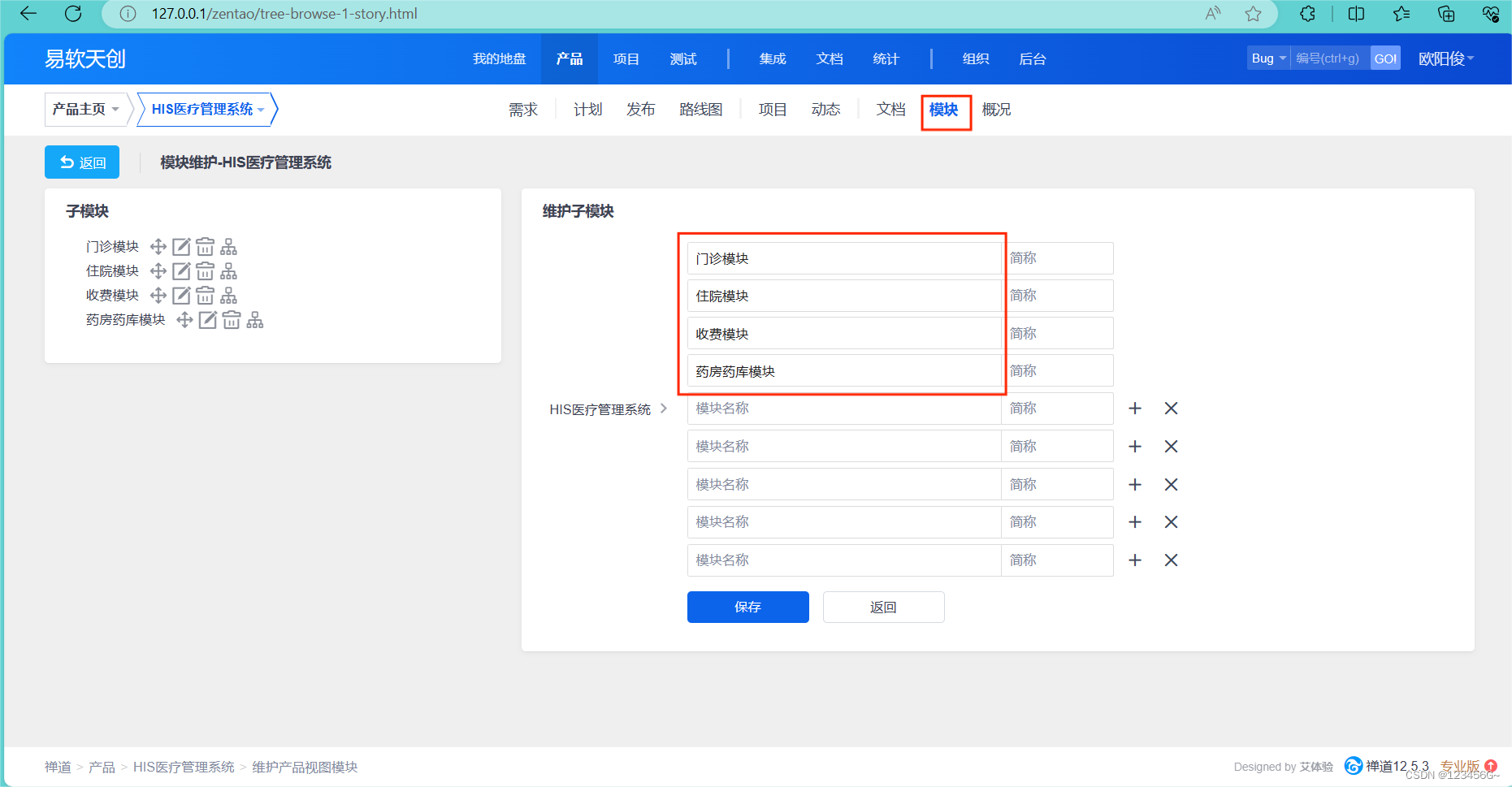Open submodule tree icon for 住院模块
The height and width of the screenshot is (787, 1512).
tap(229, 271)
